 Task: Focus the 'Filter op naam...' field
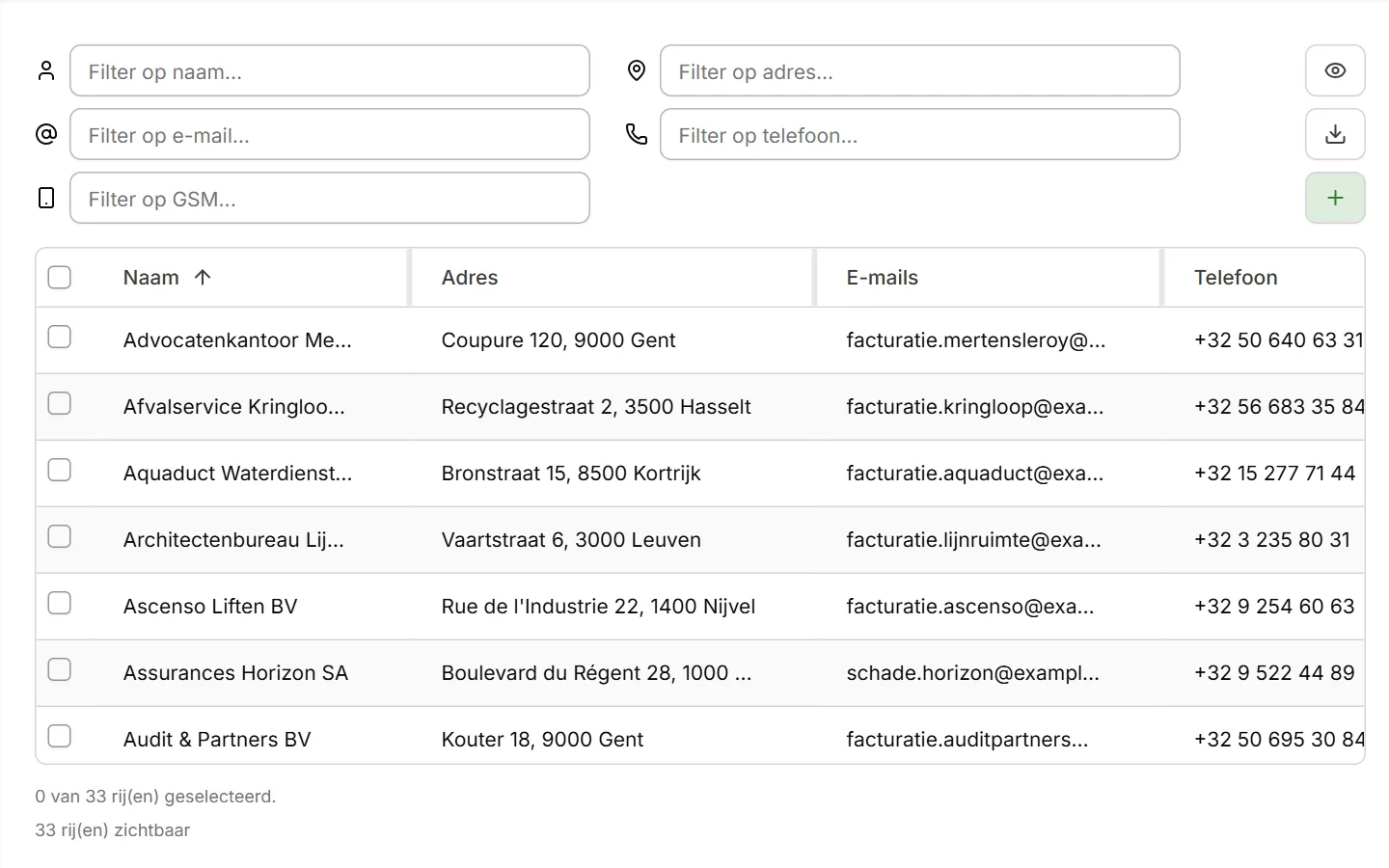pos(330,70)
